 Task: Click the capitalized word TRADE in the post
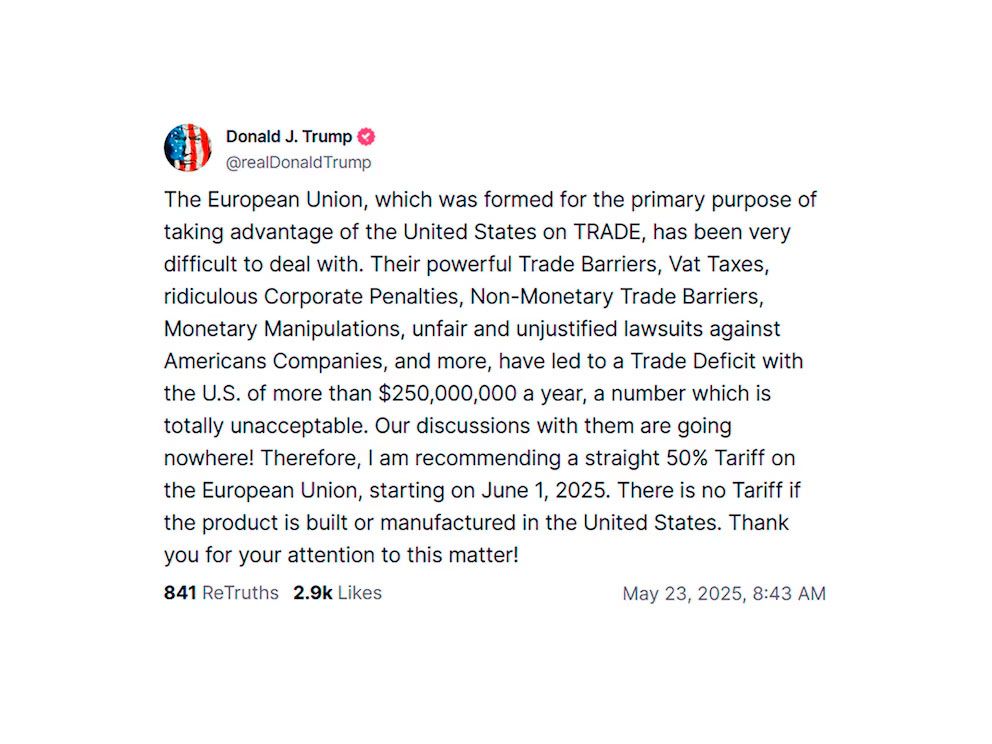pyautogui.click(x=608, y=232)
